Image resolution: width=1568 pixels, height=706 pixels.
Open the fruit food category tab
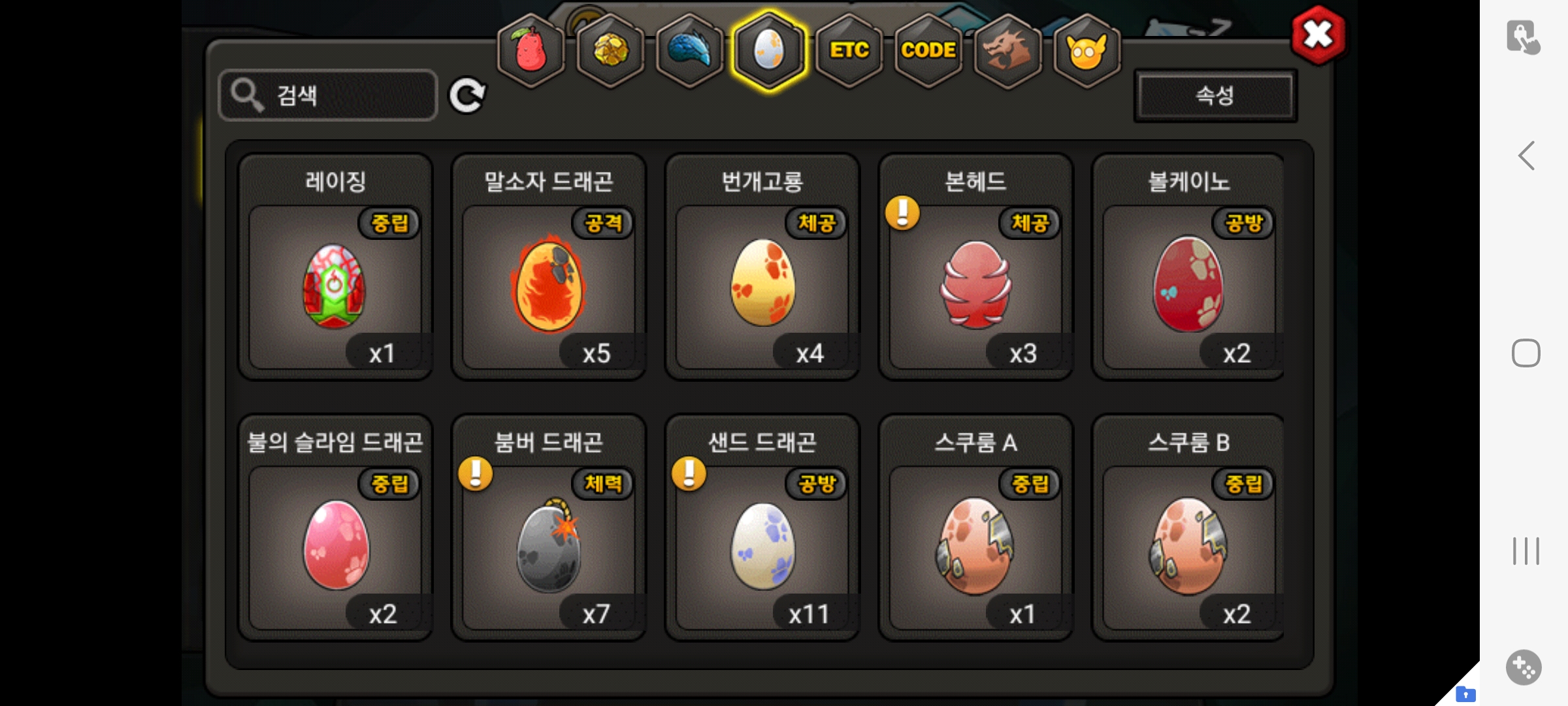[x=531, y=50]
